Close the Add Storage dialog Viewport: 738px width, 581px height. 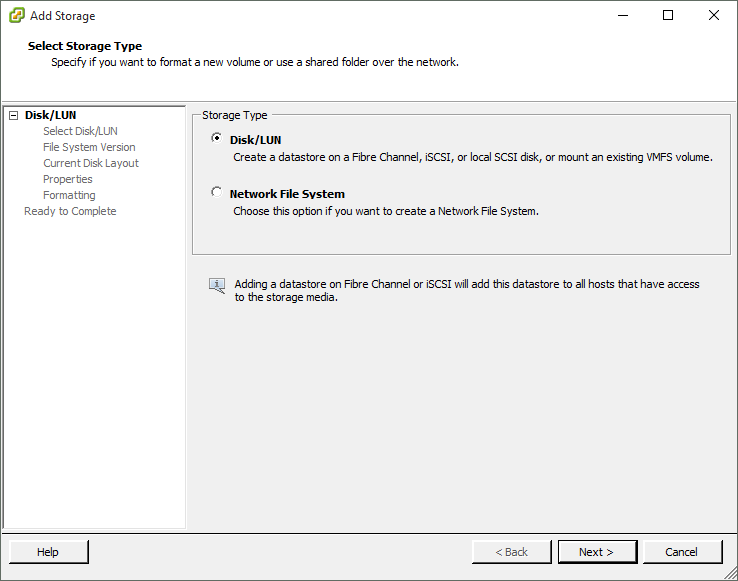[713, 16]
